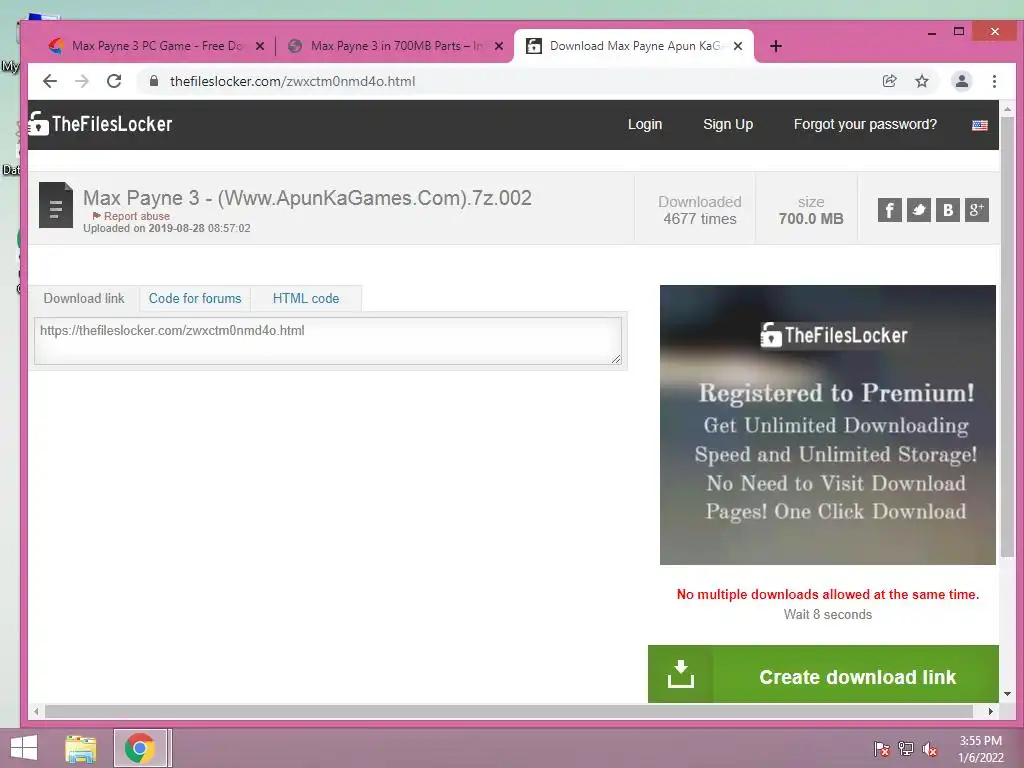The image size is (1024, 768).
Task: Click the file document icon
Action: [56, 205]
